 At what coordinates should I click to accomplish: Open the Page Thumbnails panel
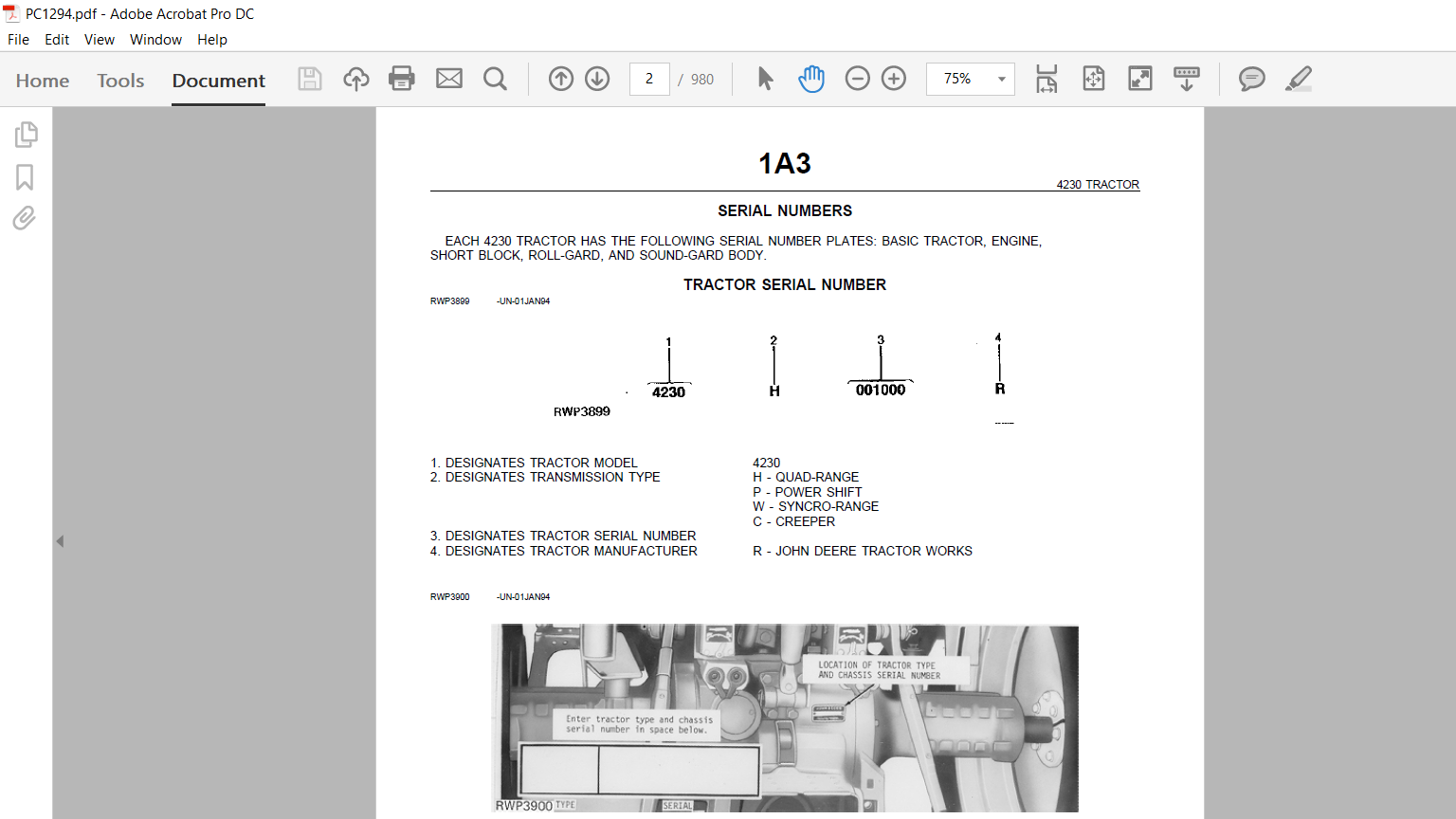(x=26, y=135)
